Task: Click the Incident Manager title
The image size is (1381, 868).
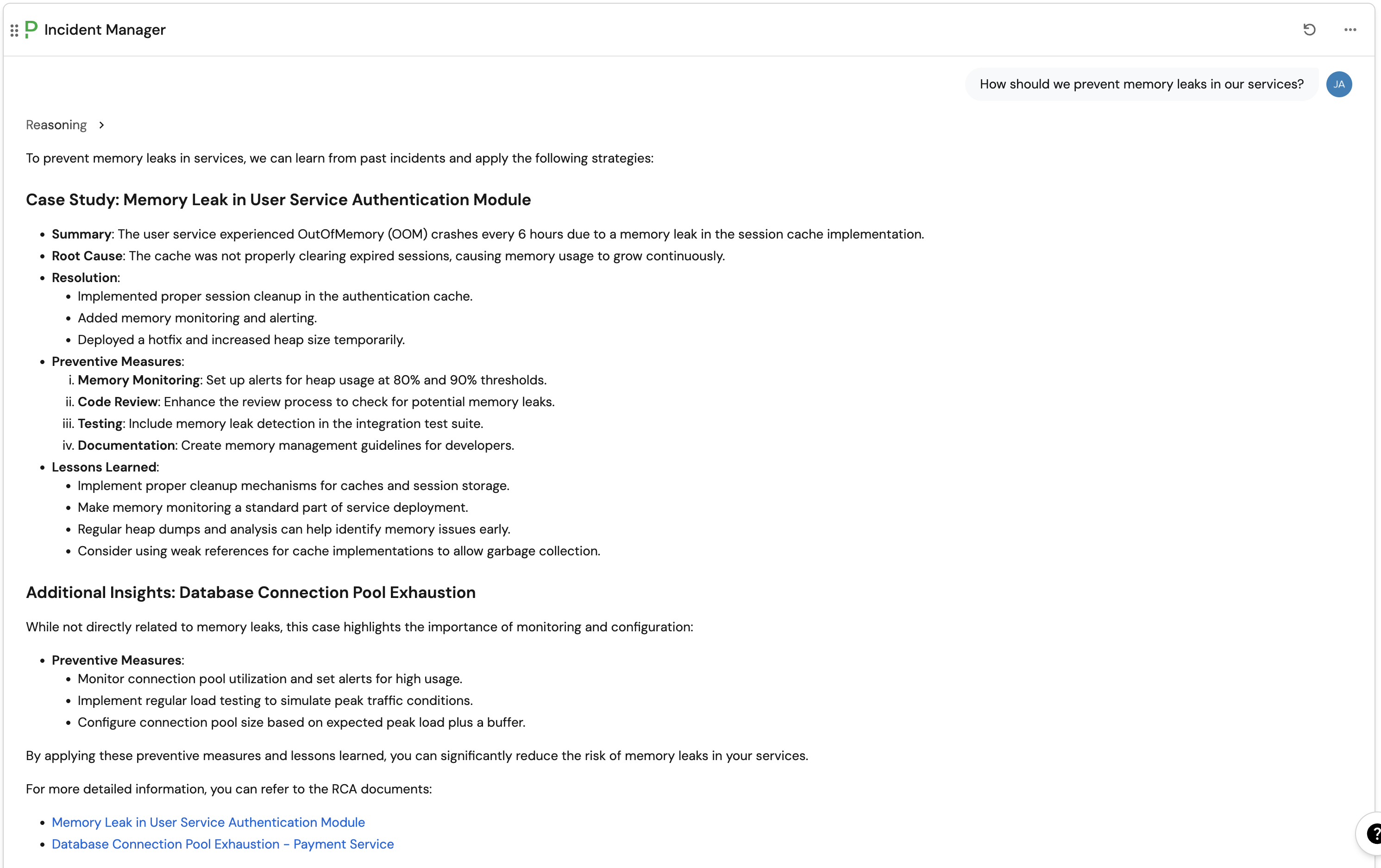Action: point(105,29)
